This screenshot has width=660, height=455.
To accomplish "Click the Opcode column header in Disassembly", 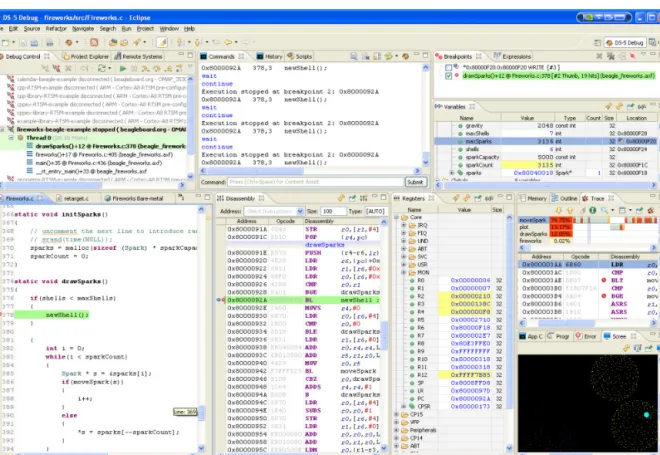I will click(285, 221).
